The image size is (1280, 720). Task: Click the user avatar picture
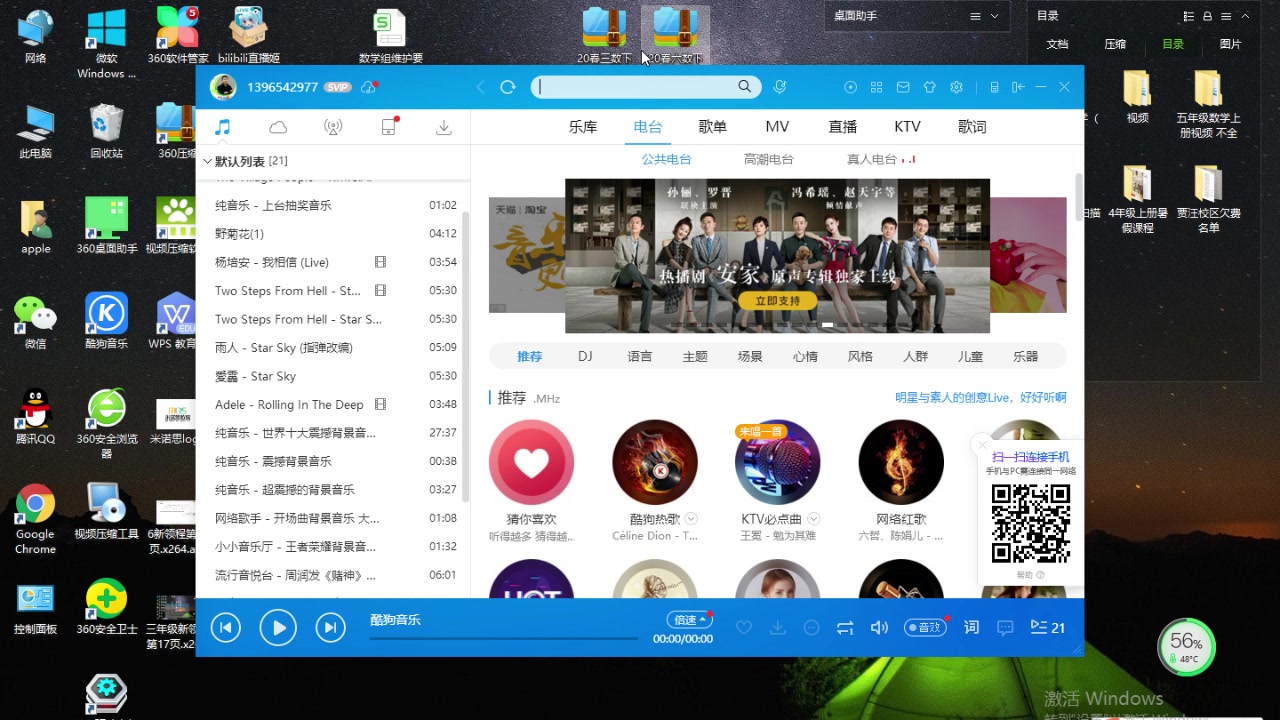223,87
